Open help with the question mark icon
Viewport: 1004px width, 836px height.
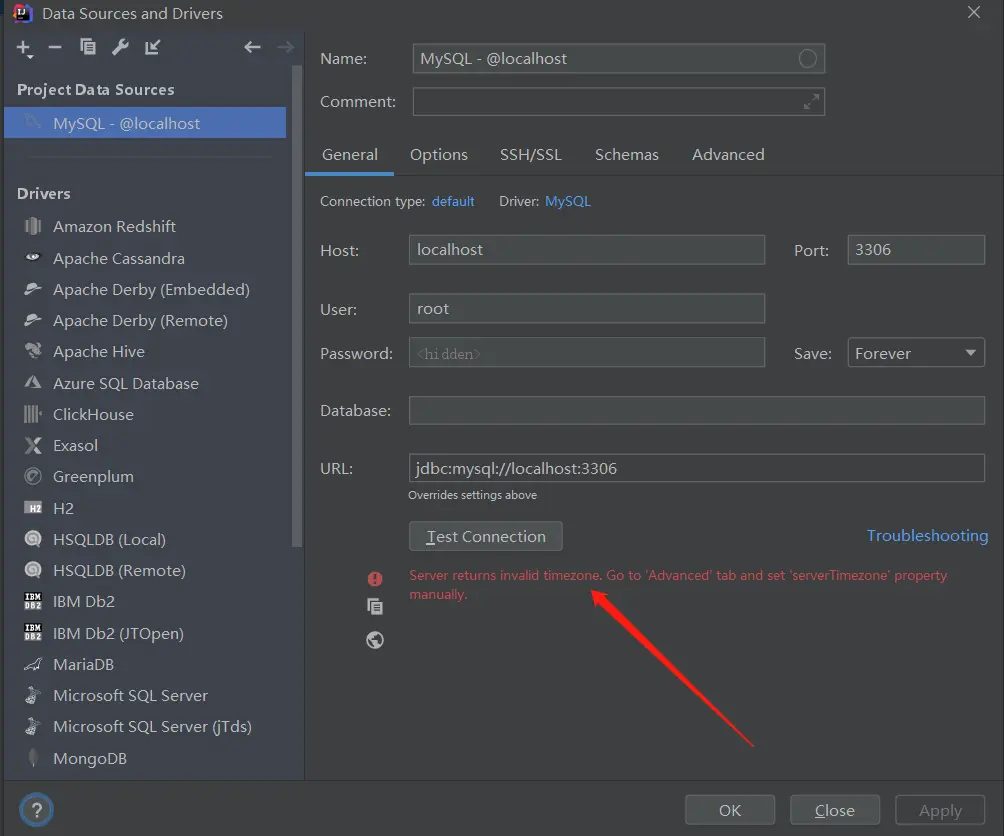[x=36, y=810]
